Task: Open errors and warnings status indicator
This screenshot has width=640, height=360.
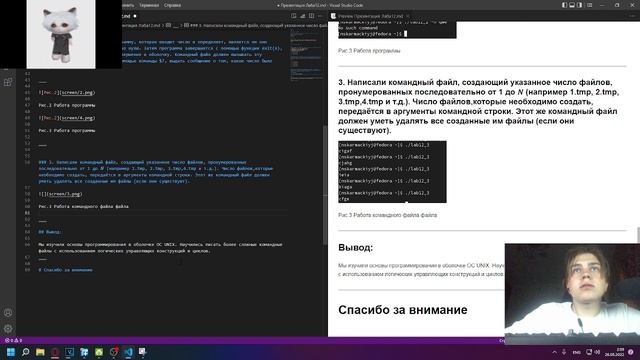Action: pyautogui.click(x=13, y=340)
